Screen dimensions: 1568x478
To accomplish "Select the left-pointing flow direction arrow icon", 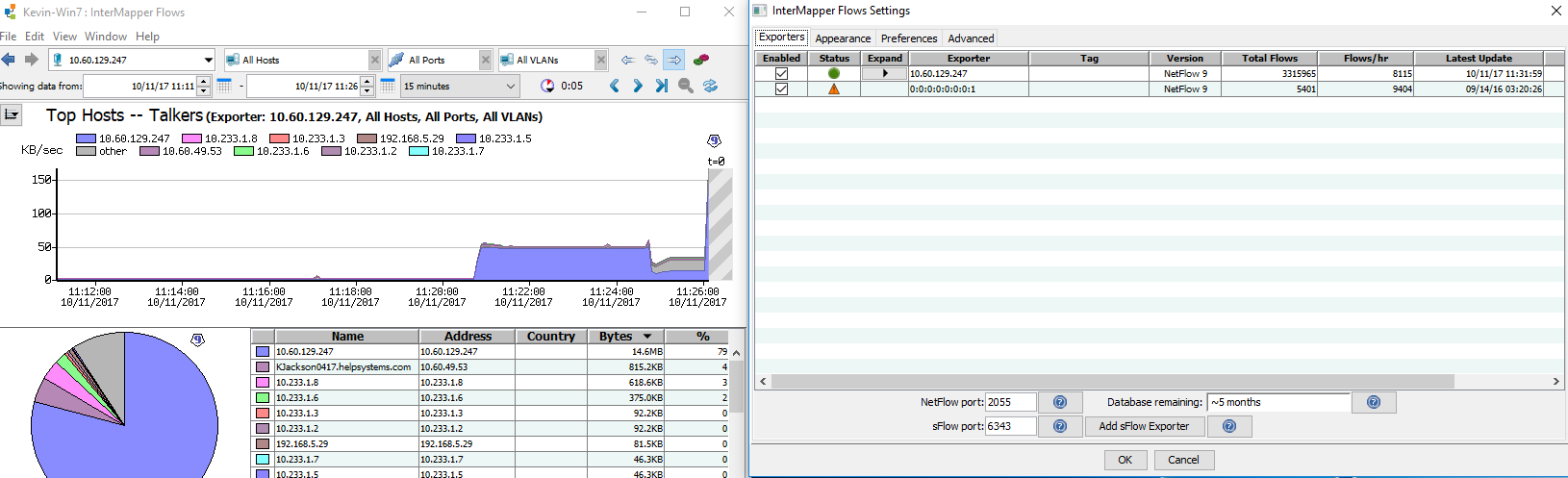I will [627, 60].
